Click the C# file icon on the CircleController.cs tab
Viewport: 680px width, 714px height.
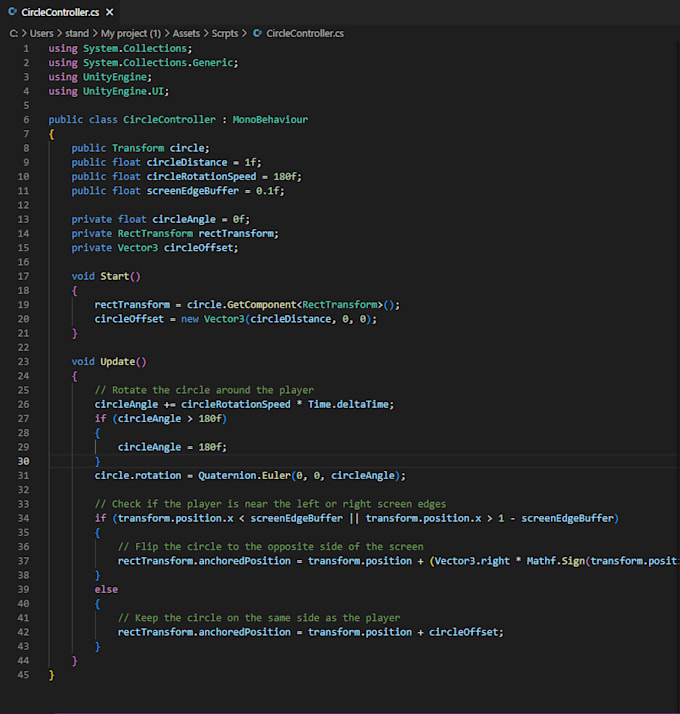click(x=12, y=12)
